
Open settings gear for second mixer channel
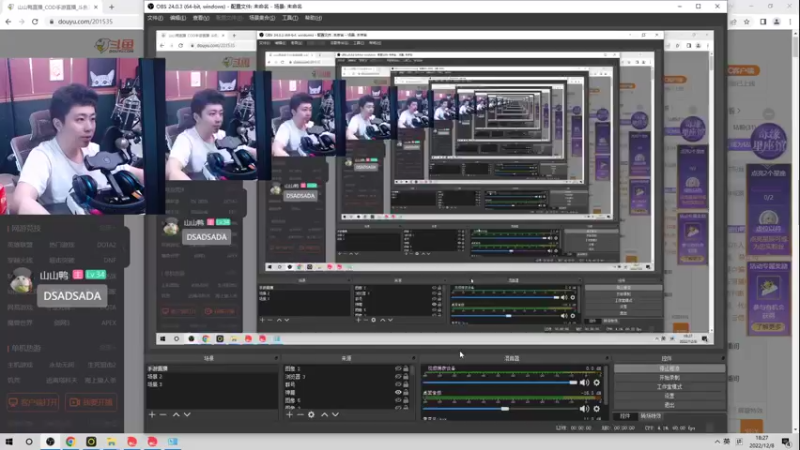(x=596, y=409)
